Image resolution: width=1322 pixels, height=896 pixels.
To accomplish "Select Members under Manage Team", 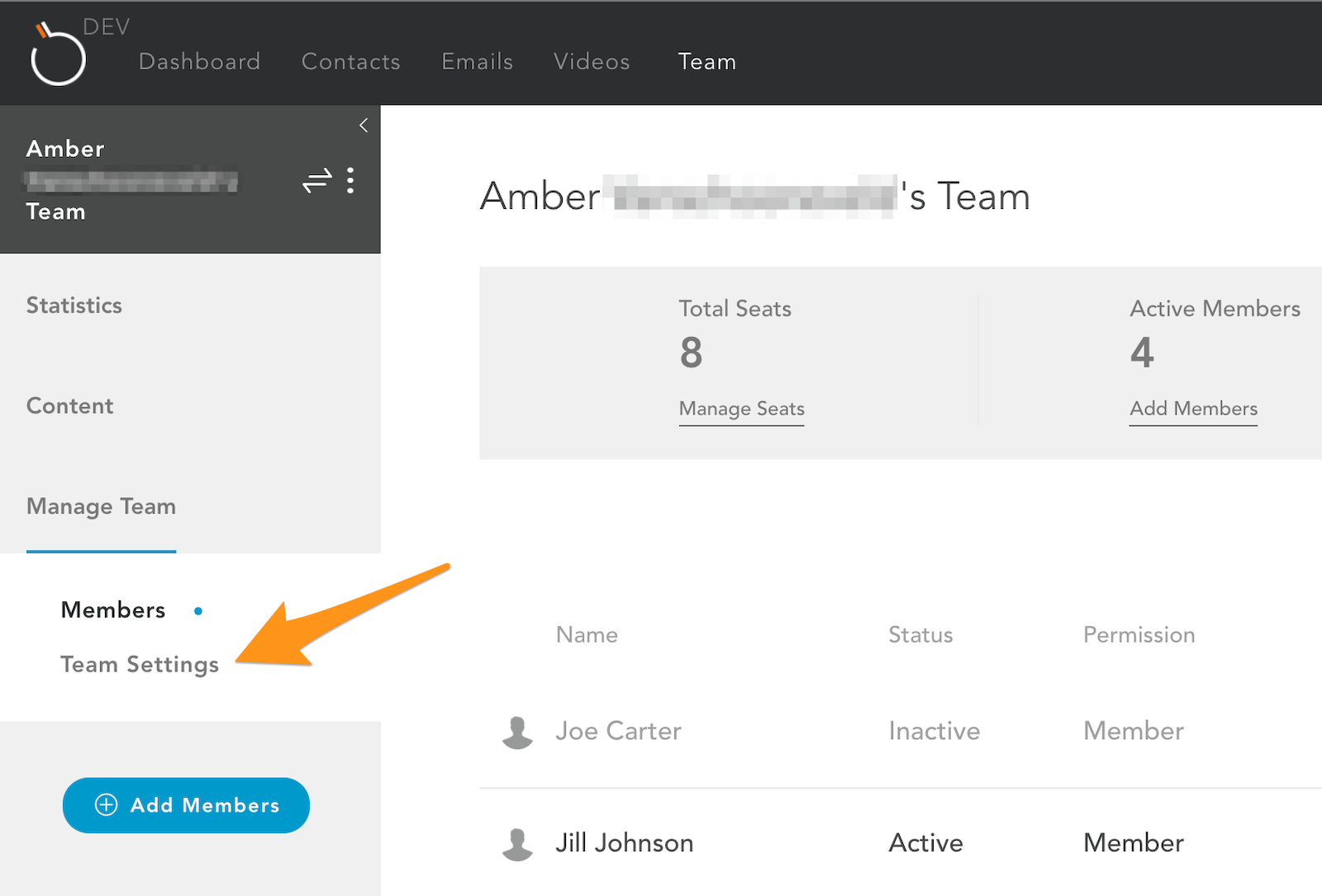I will (113, 609).
